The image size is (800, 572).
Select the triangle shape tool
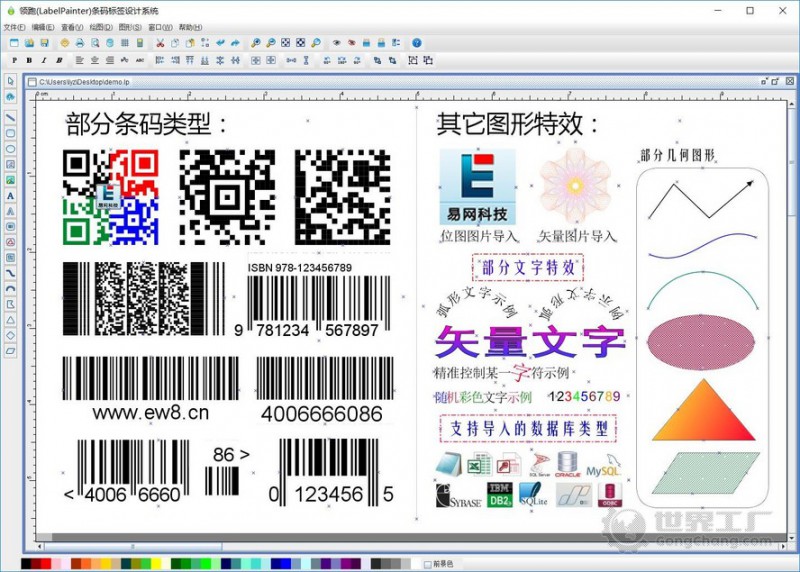[x=10, y=319]
